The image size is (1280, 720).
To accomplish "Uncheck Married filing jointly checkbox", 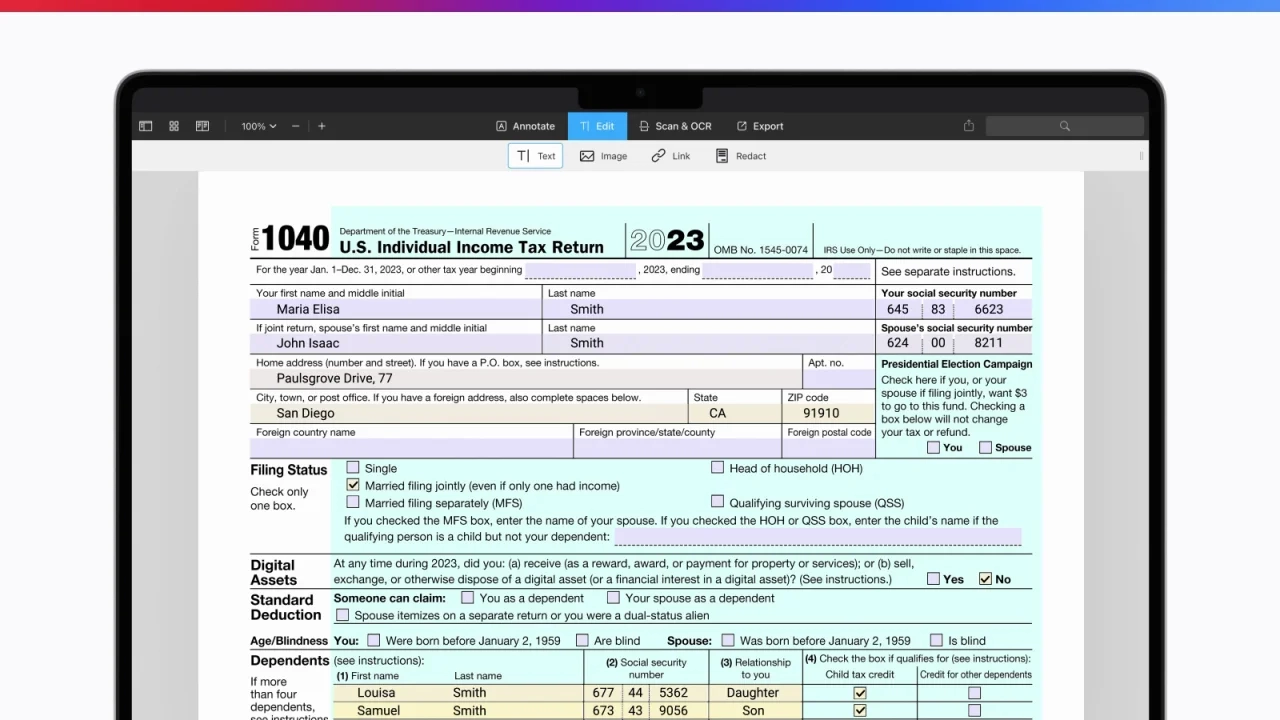I will coord(353,485).
